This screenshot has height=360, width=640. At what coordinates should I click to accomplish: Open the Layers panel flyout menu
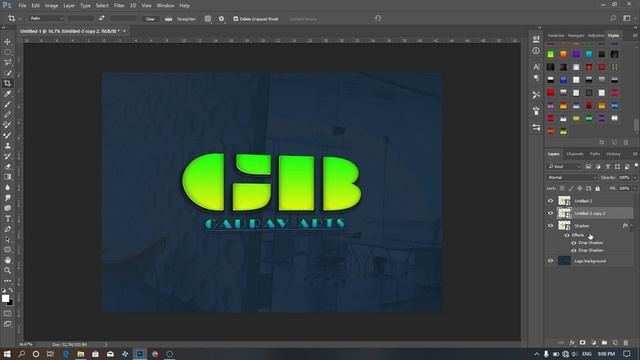point(635,154)
